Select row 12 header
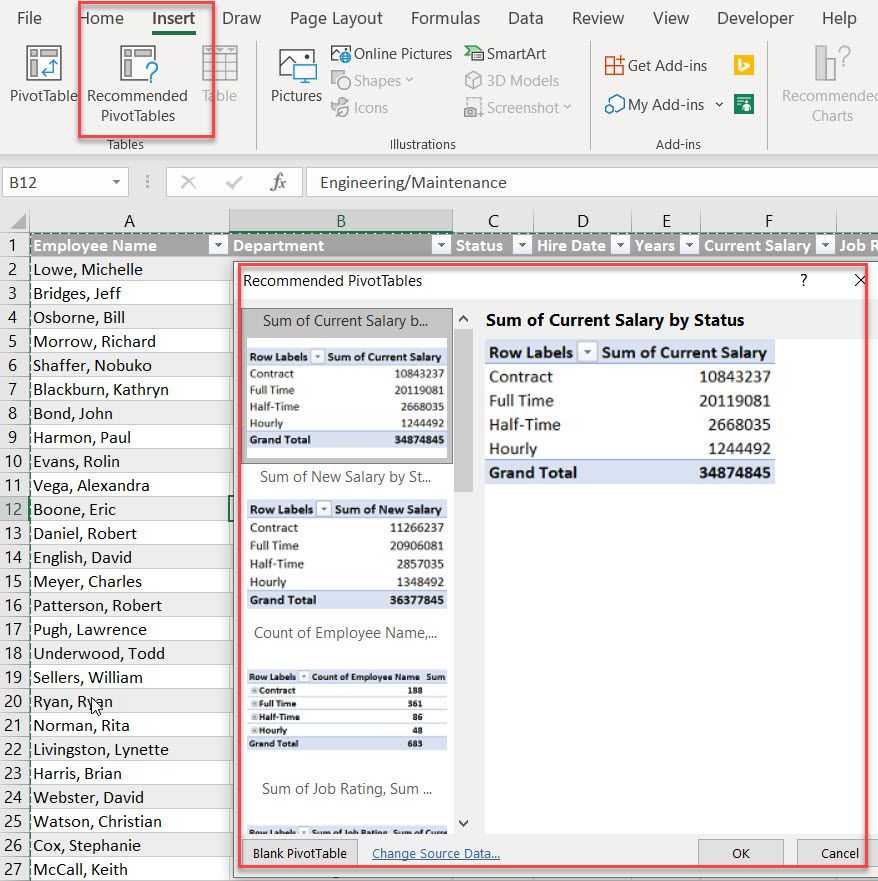This screenshot has height=881, width=878. point(13,509)
